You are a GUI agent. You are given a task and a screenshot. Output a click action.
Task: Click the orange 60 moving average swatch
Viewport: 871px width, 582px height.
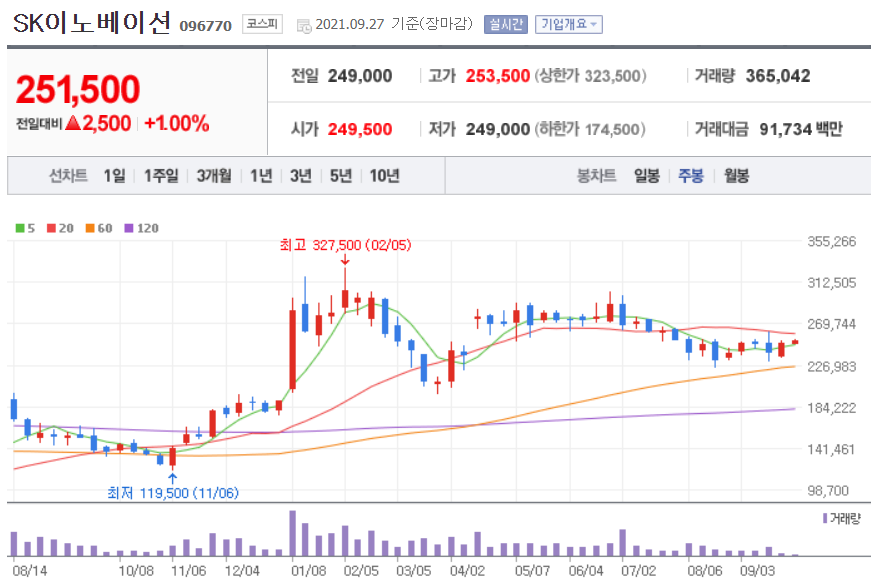point(90,228)
